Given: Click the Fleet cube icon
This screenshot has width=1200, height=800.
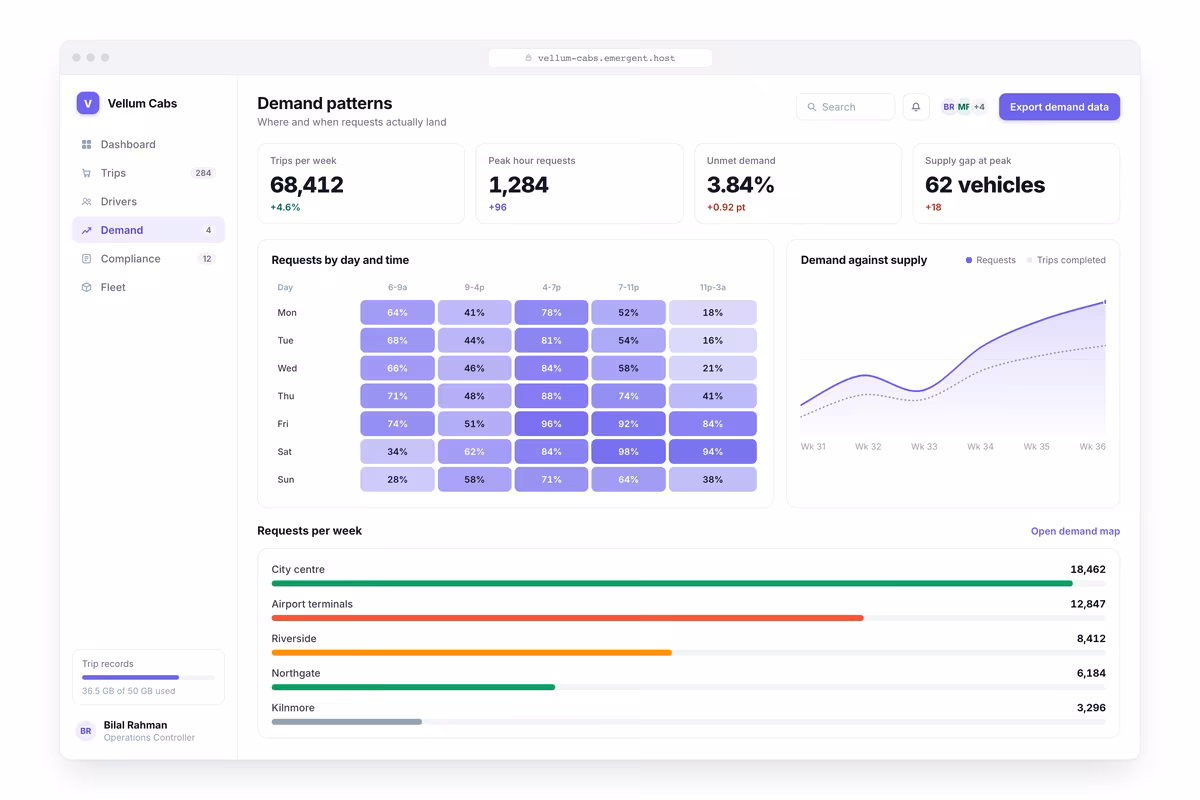Looking at the screenshot, I should point(87,287).
